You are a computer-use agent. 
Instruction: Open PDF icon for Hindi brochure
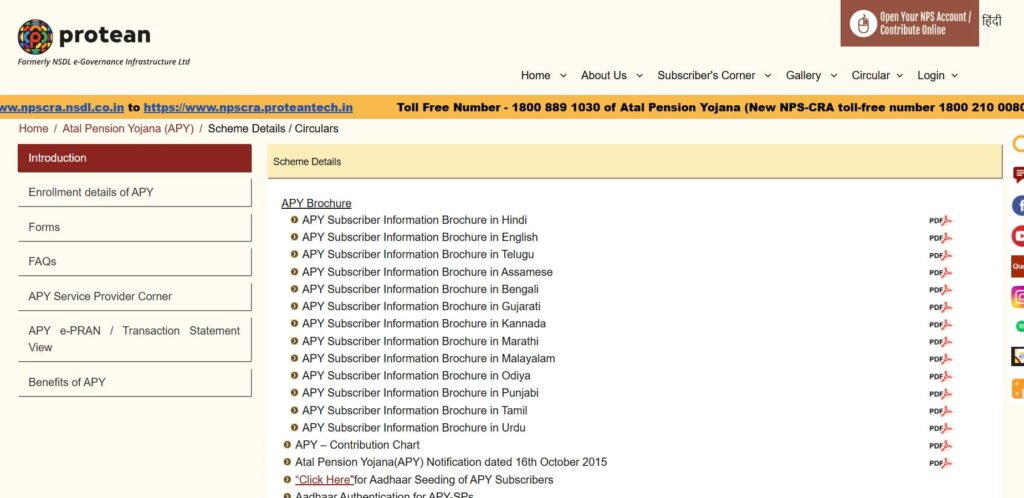[940, 221]
